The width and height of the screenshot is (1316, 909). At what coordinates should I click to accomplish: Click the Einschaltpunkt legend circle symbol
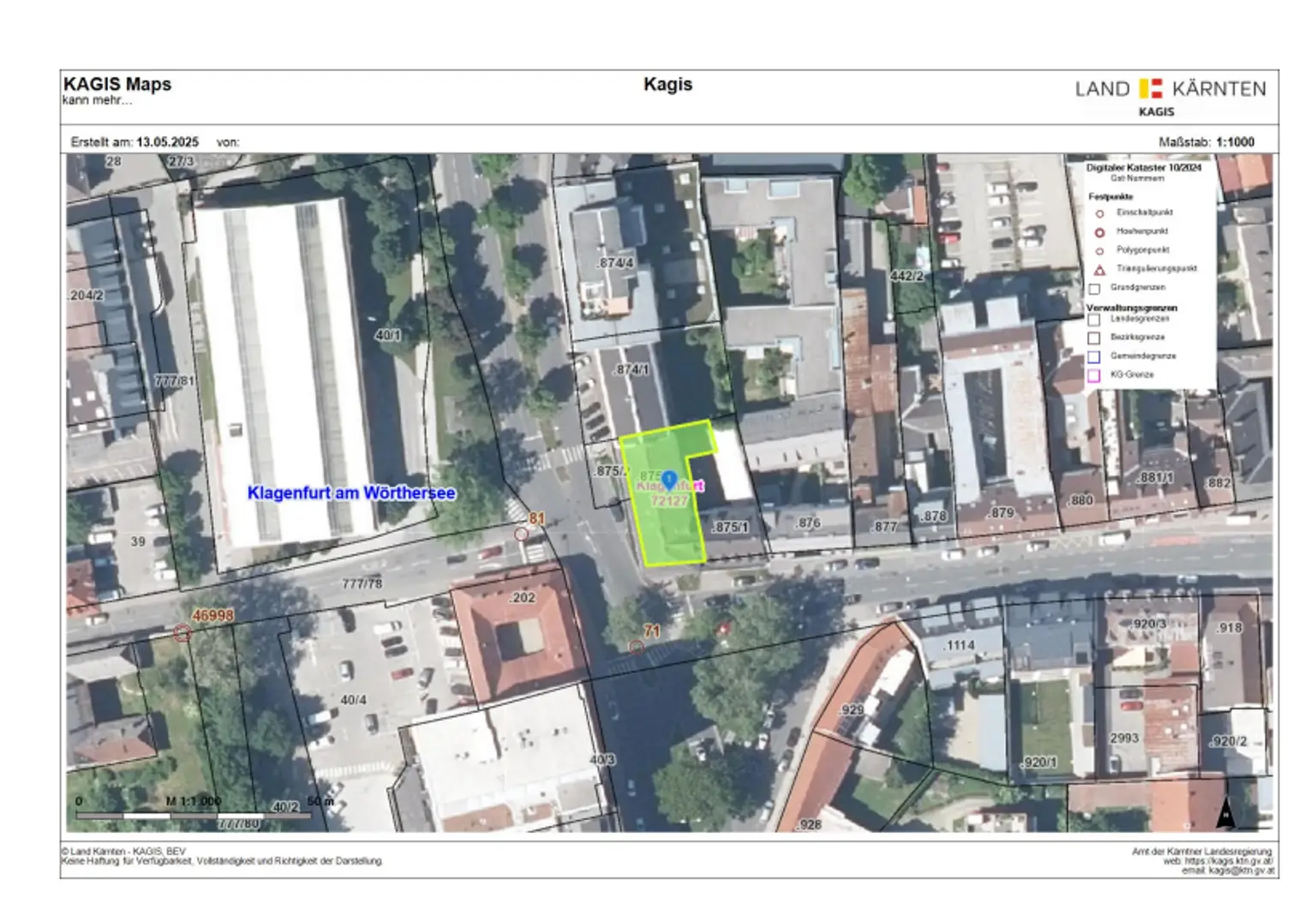(1099, 213)
